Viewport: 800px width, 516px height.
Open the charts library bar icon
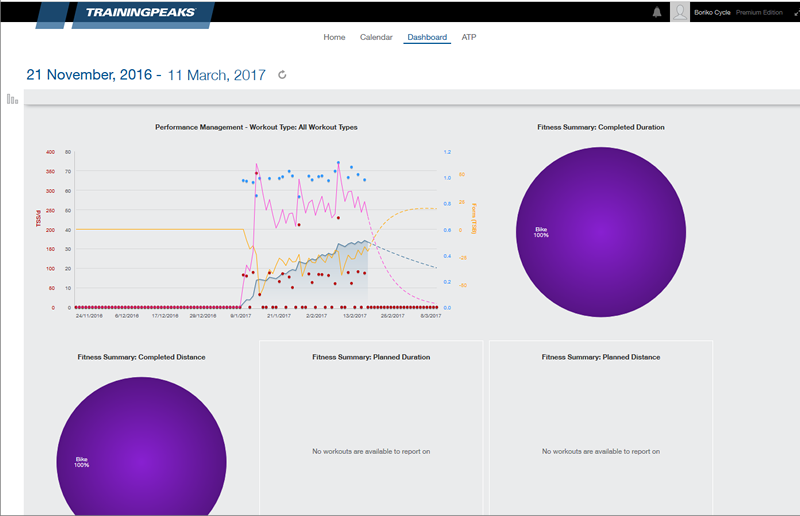tap(13, 99)
